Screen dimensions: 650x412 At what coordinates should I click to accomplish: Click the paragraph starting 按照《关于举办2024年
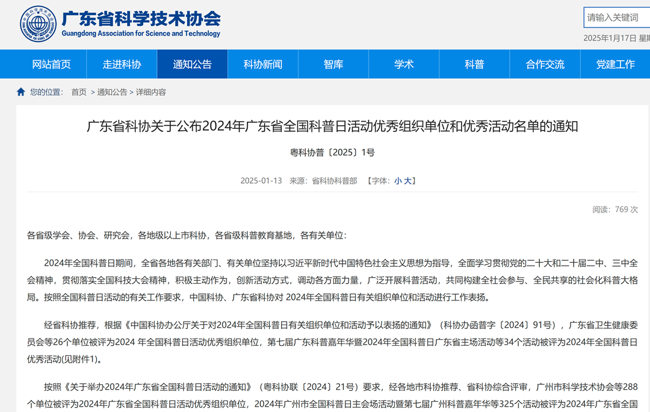click(332, 395)
